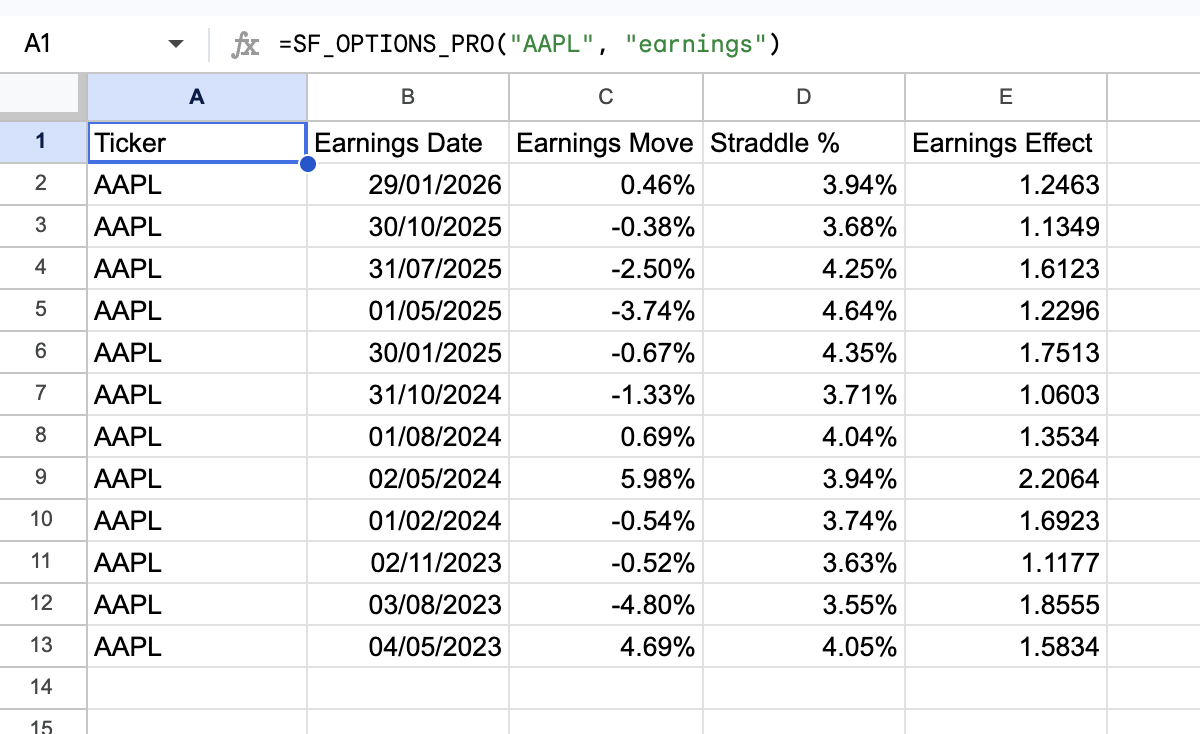Click the earnings effect cell 1.6123
The image size is (1200, 734).
(x=1006, y=268)
